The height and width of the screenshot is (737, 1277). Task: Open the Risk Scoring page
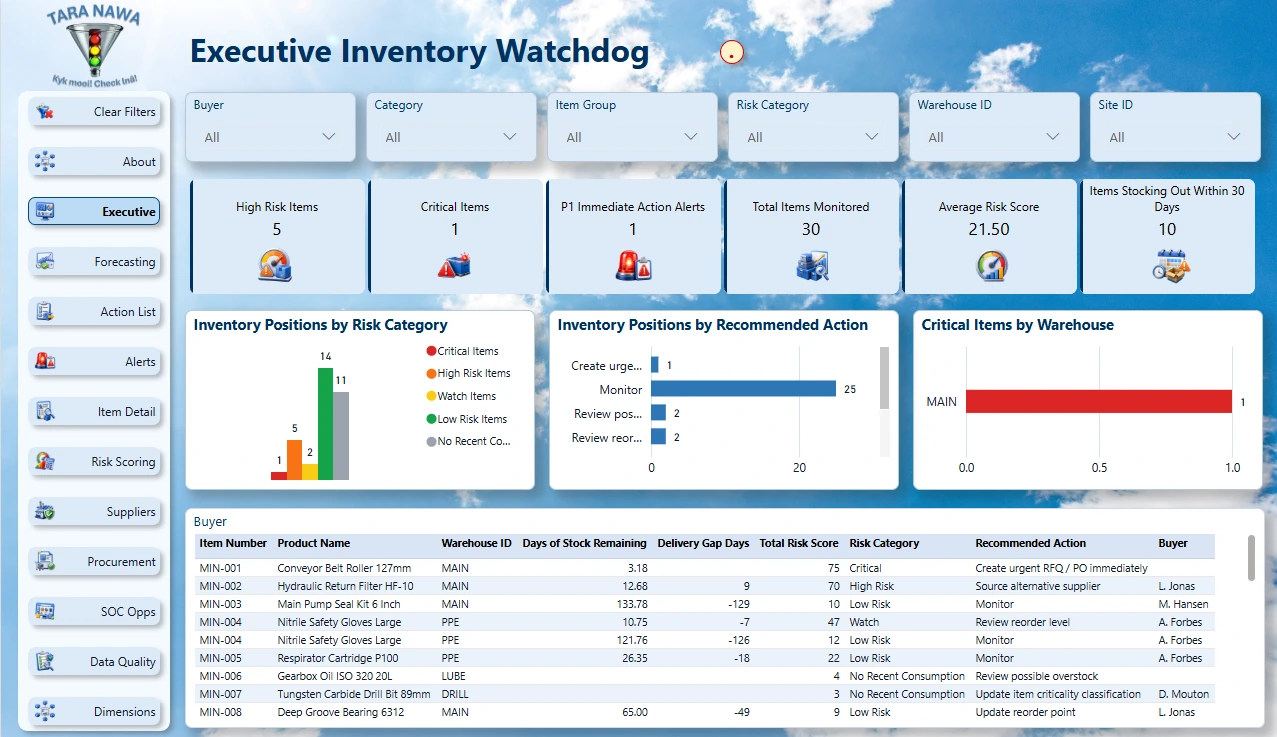(94, 462)
